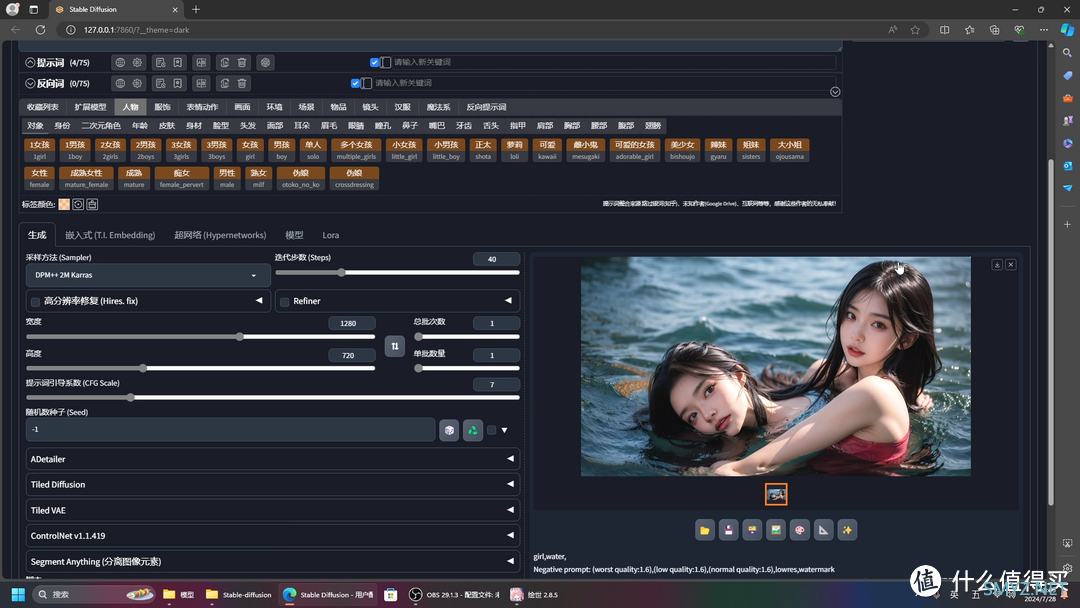The height and width of the screenshot is (608, 1080).
Task: Open the 嵌入式 (T.I. Embedding) tab
Action: pos(110,235)
